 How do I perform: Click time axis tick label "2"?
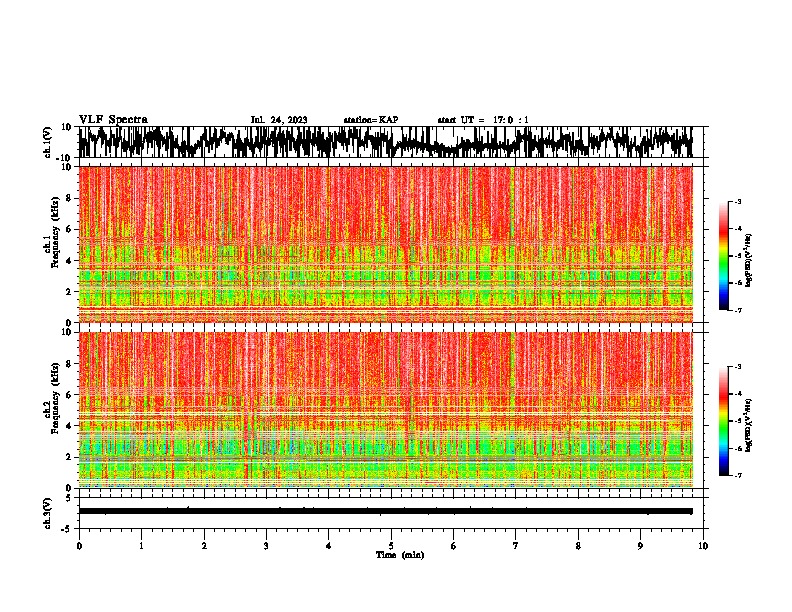pyautogui.click(x=204, y=546)
